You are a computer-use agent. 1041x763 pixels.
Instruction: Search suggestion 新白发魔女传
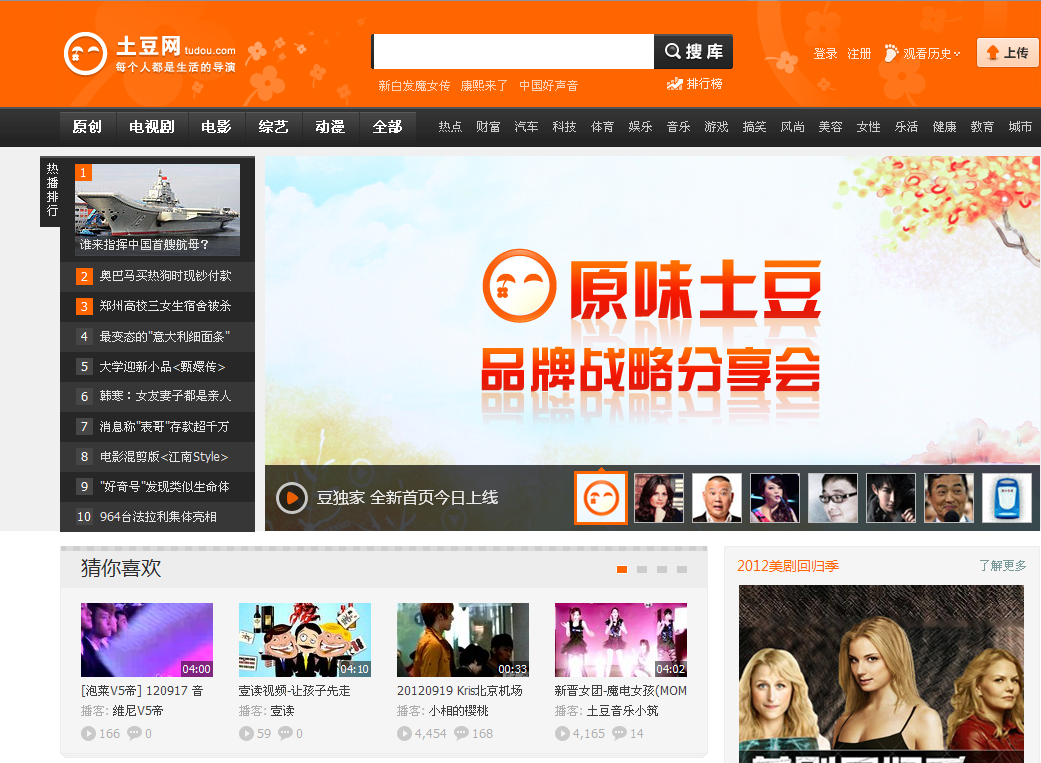click(x=414, y=86)
